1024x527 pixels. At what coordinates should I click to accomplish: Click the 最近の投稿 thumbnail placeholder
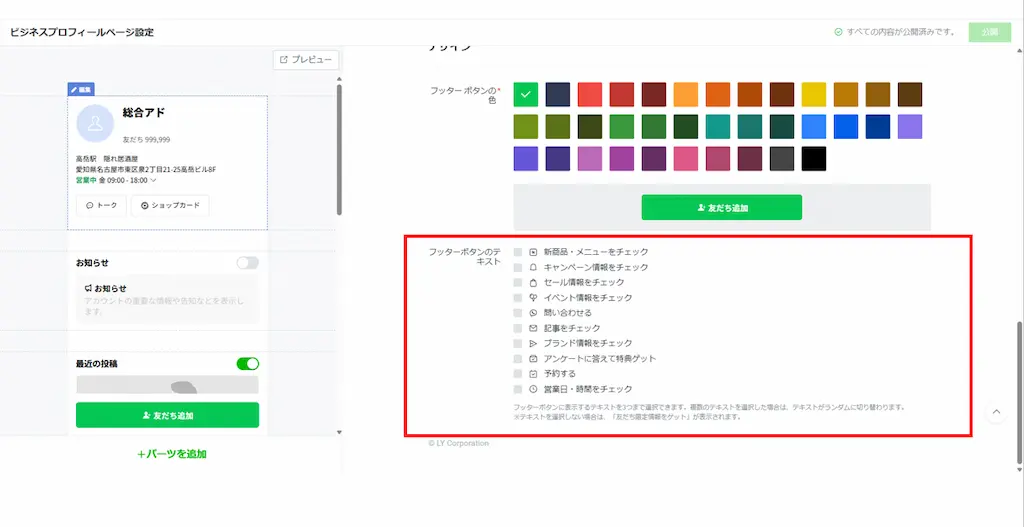pyautogui.click(x=167, y=385)
